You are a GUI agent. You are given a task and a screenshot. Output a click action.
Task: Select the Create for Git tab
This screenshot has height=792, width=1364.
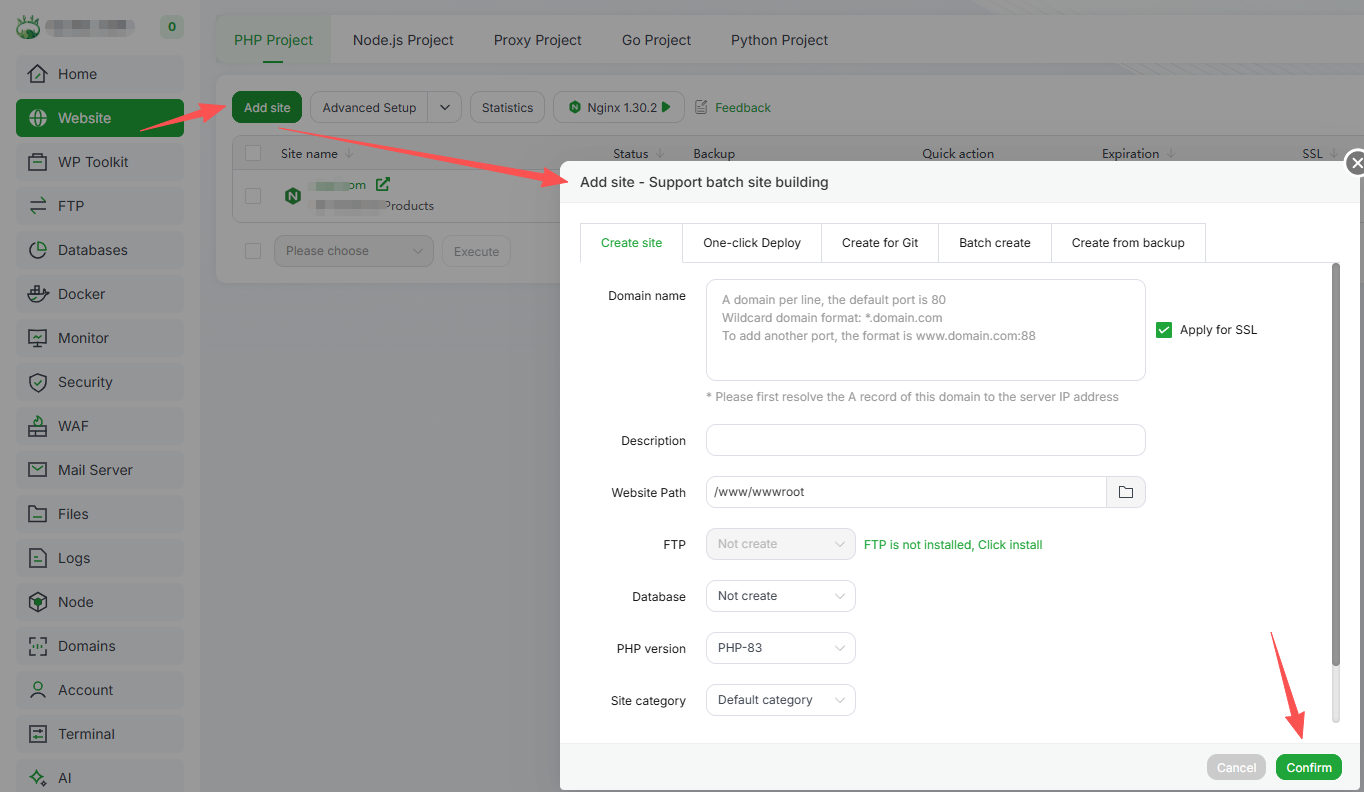(880, 243)
